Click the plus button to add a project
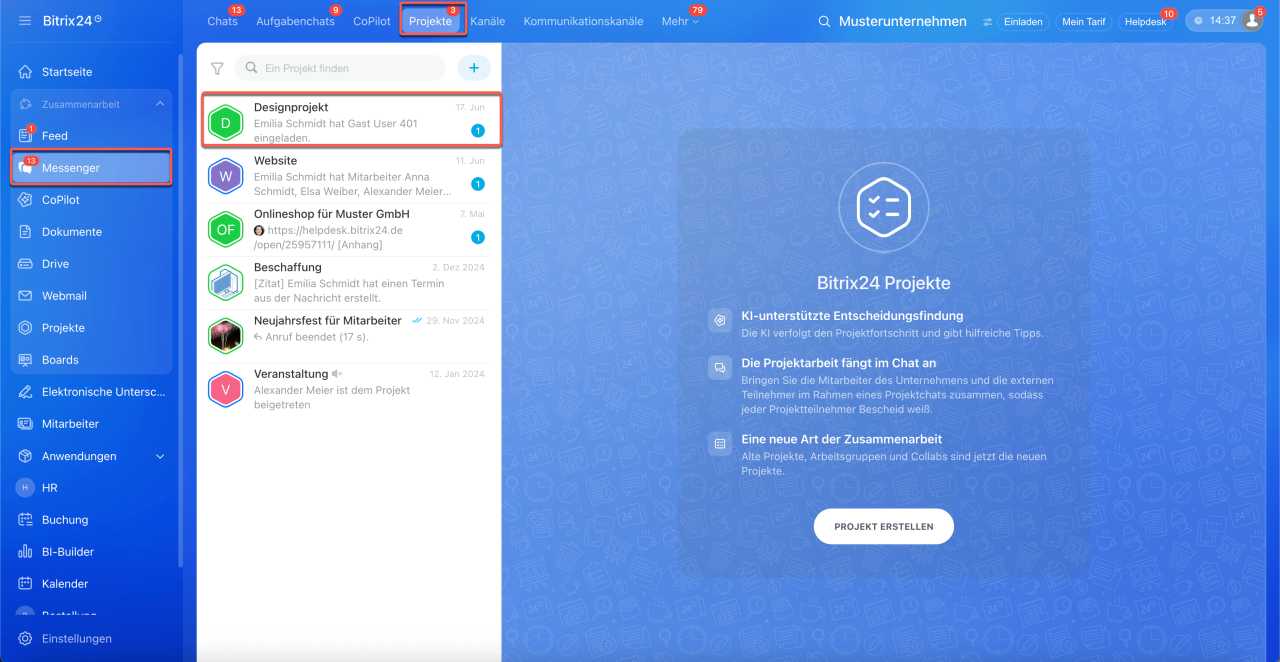 point(474,68)
